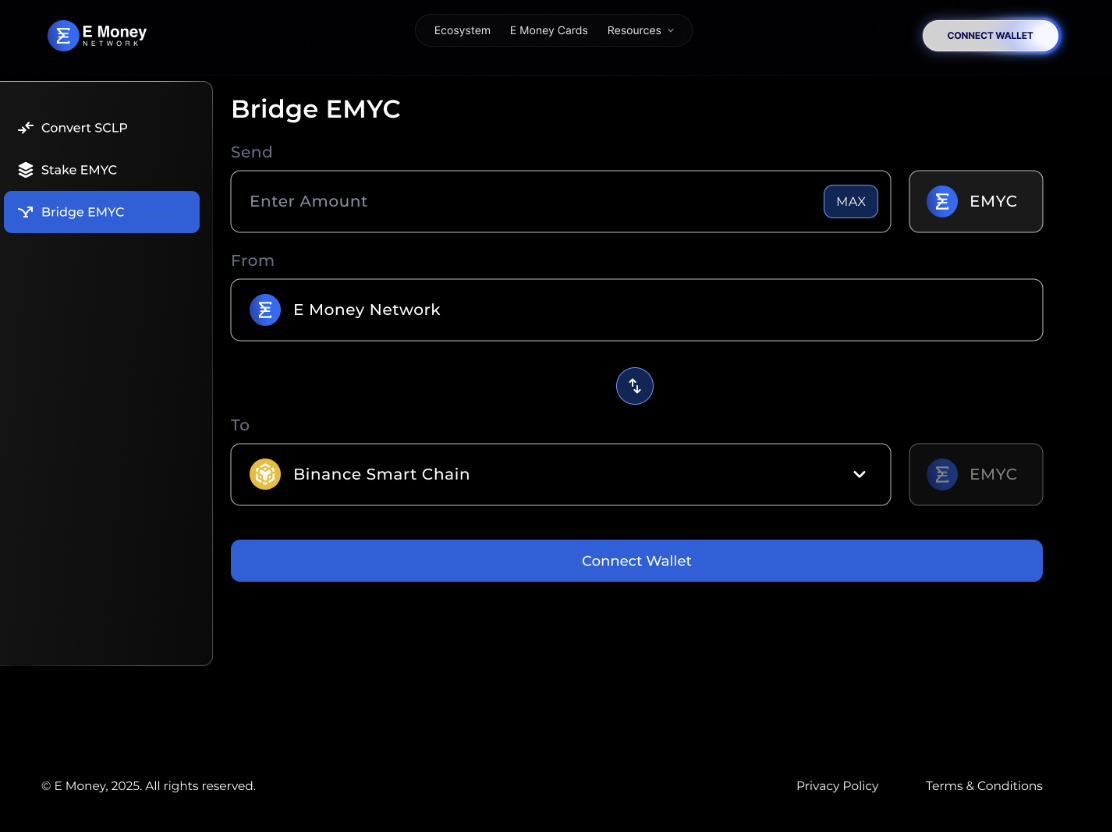This screenshot has width=1112, height=832.
Task: Select Convert SCLP in the sidebar
Action: coord(84,128)
